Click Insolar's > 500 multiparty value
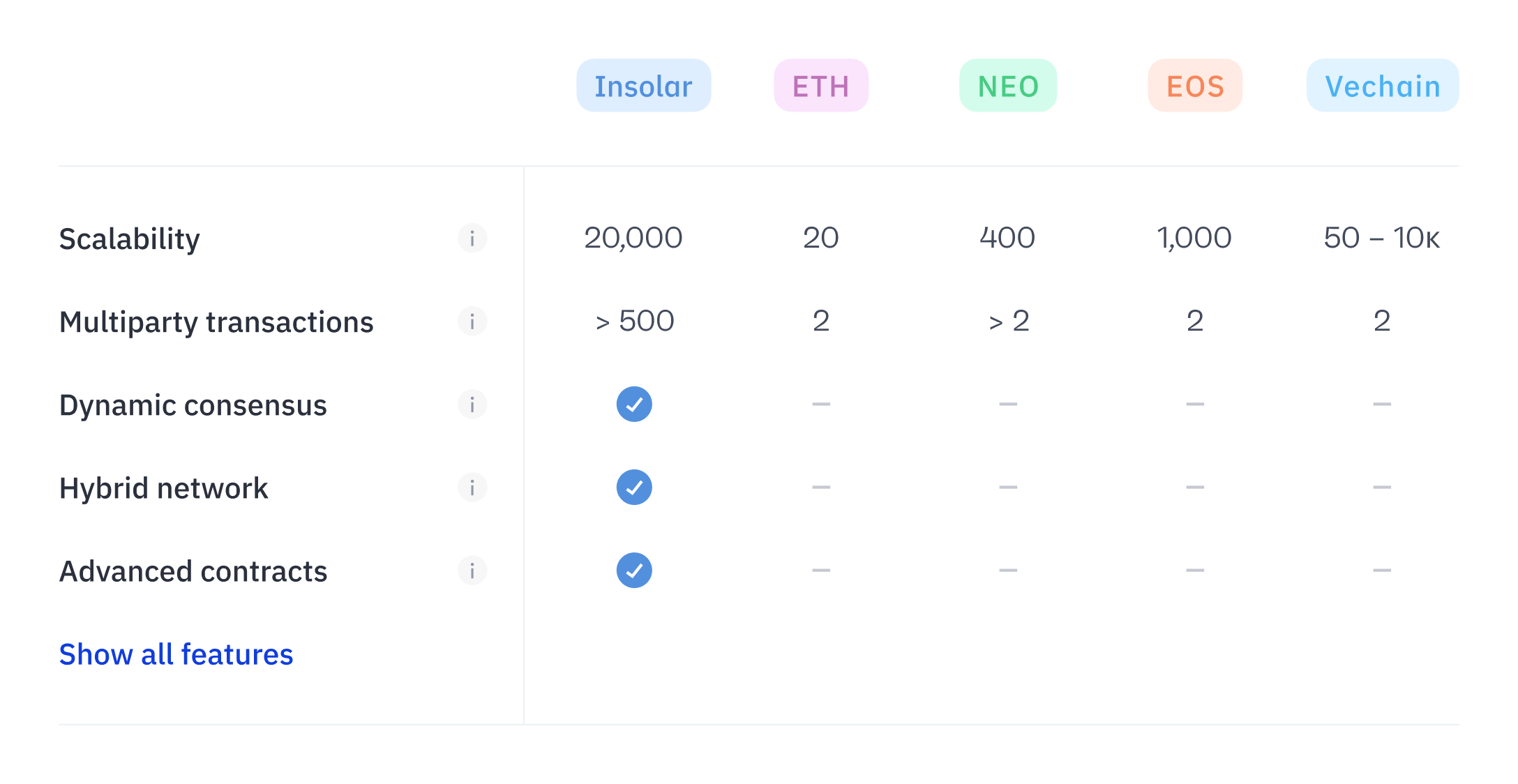The height and width of the screenshot is (784, 1518). coord(635,321)
